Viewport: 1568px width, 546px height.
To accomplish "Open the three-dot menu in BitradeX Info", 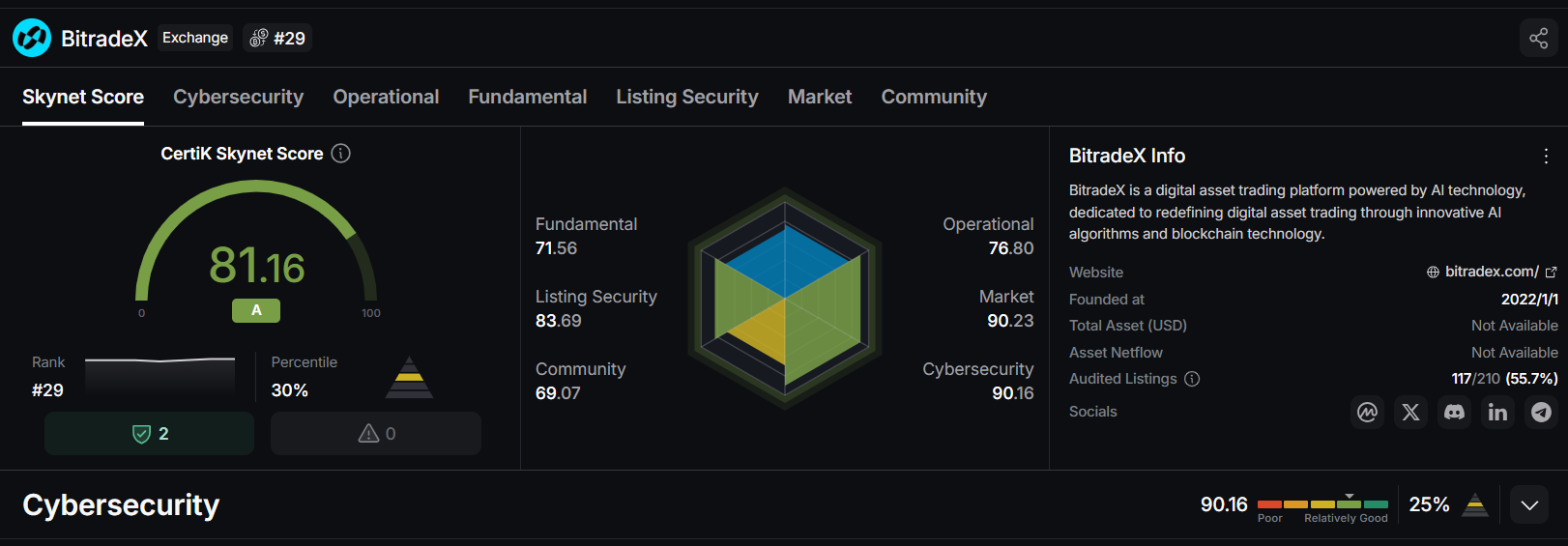I will 1546,157.
